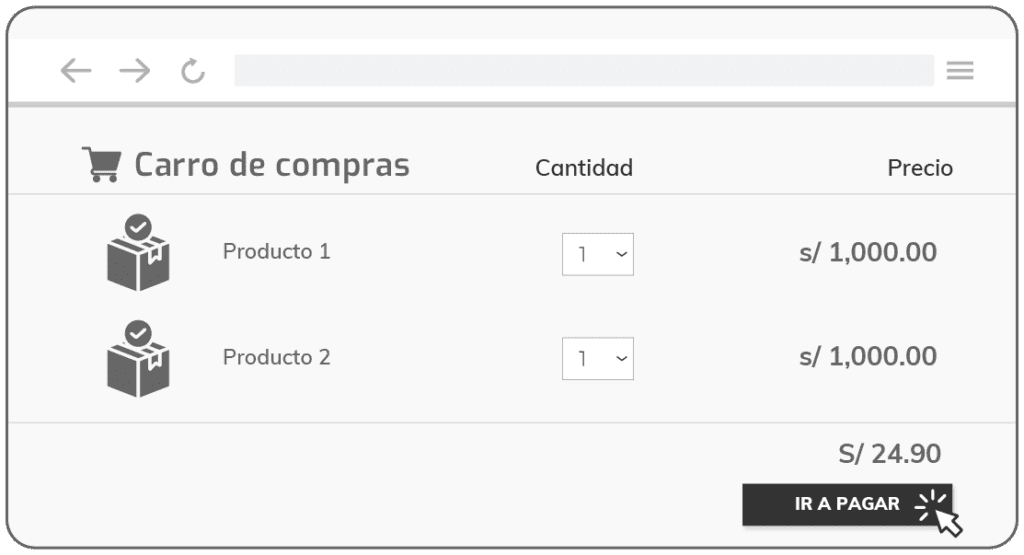
Task: Open the quantity dropdown for Producto 1
Action: (x=598, y=254)
